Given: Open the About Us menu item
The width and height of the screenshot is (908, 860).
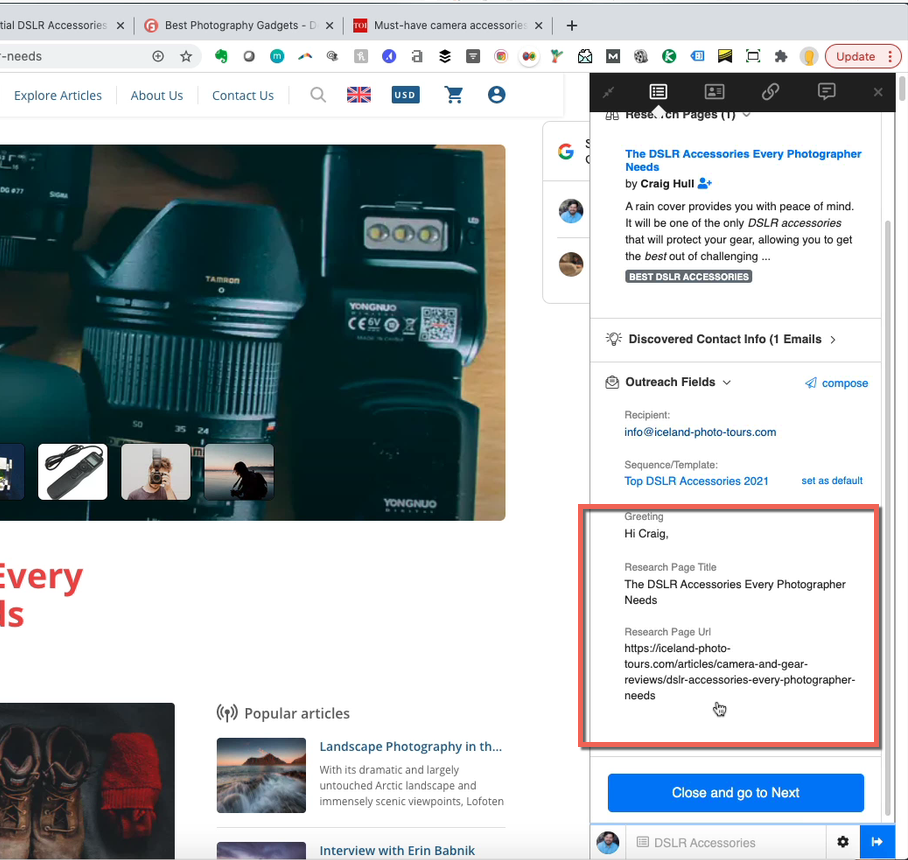Looking at the screenshot, I should pyautogui.click(x=157, y=95).
